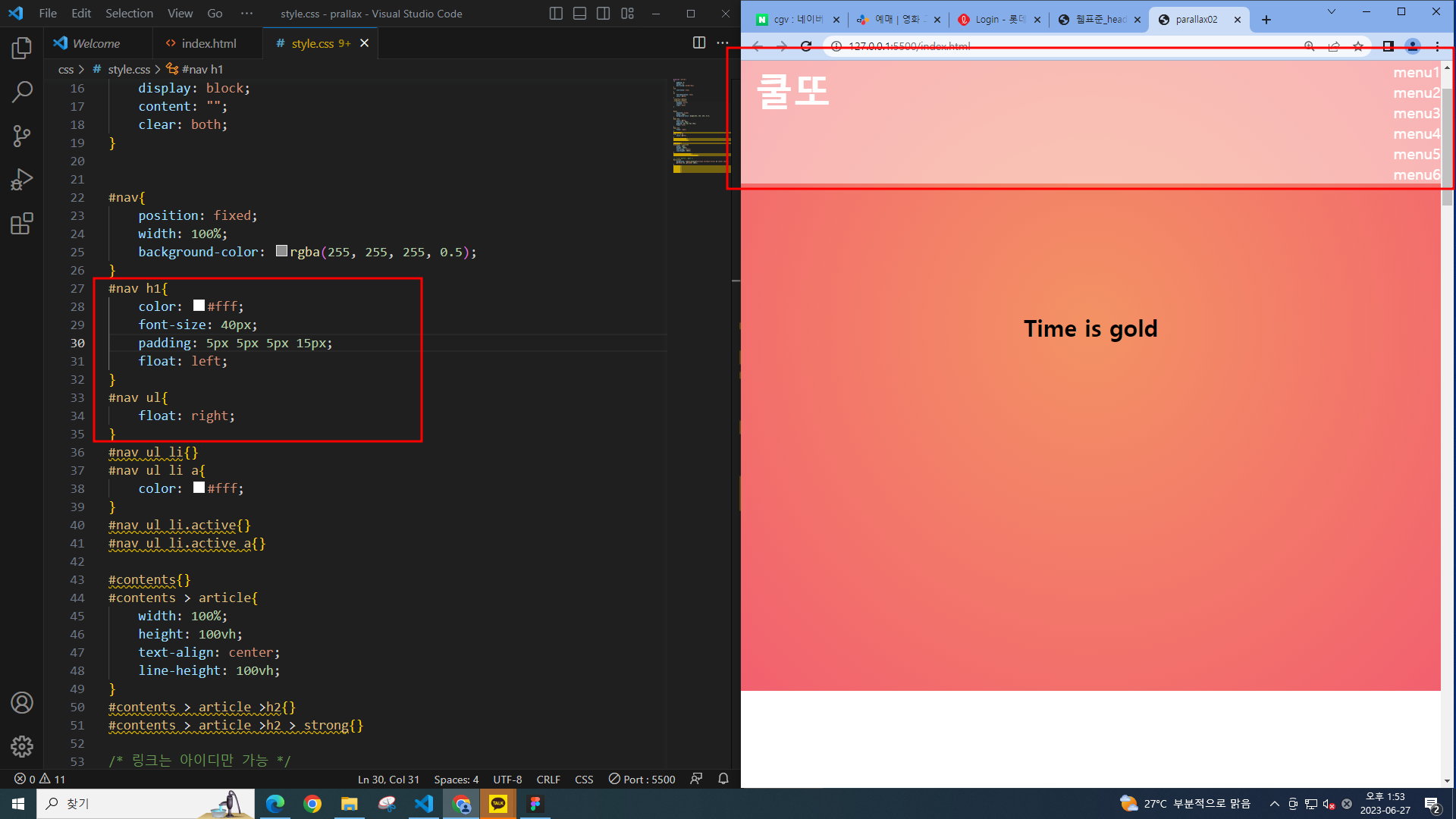Screen dimensions: 1456x819
Task: Open the Search view in activity bar
Action: (21, 93)
